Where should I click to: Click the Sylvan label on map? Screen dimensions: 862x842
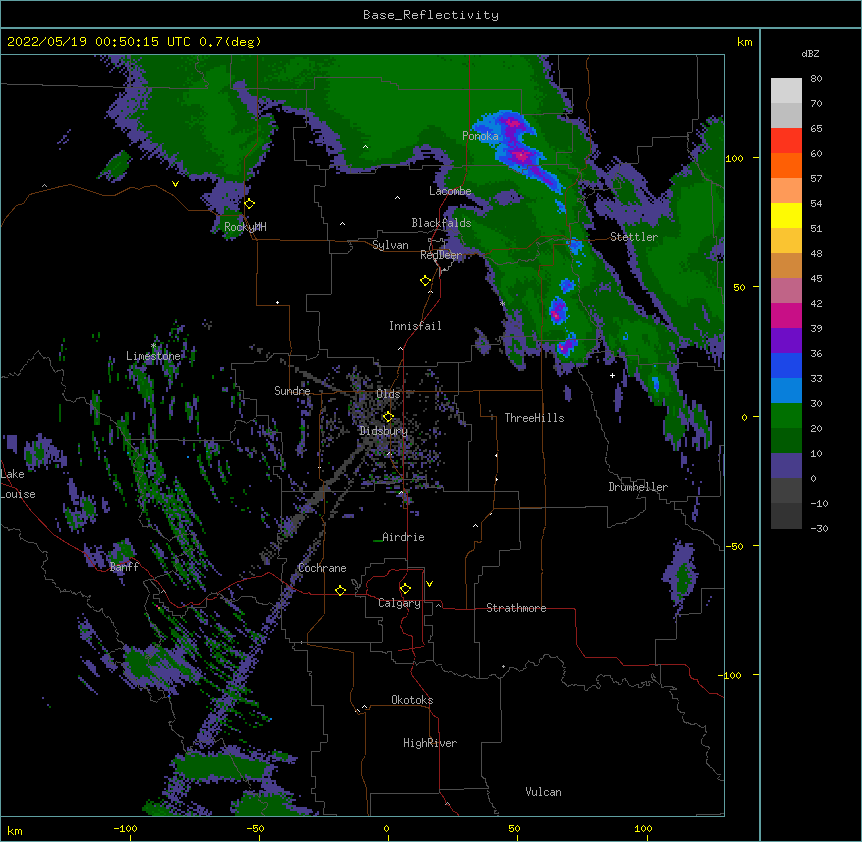point(390,245)
